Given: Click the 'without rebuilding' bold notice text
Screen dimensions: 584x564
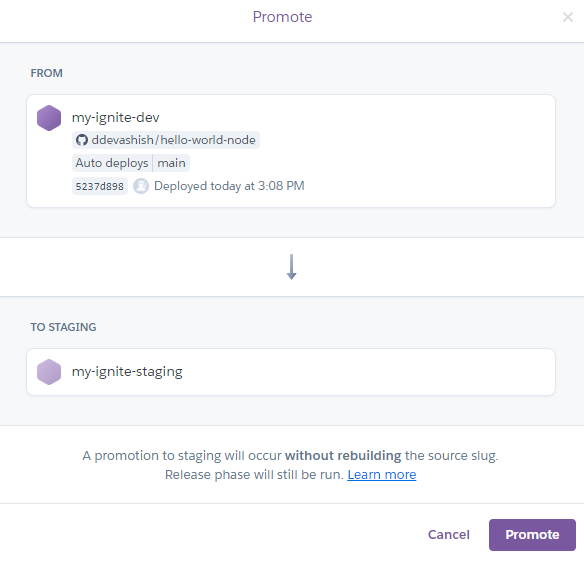Looking at the screenshot, I should pos(343,456).
